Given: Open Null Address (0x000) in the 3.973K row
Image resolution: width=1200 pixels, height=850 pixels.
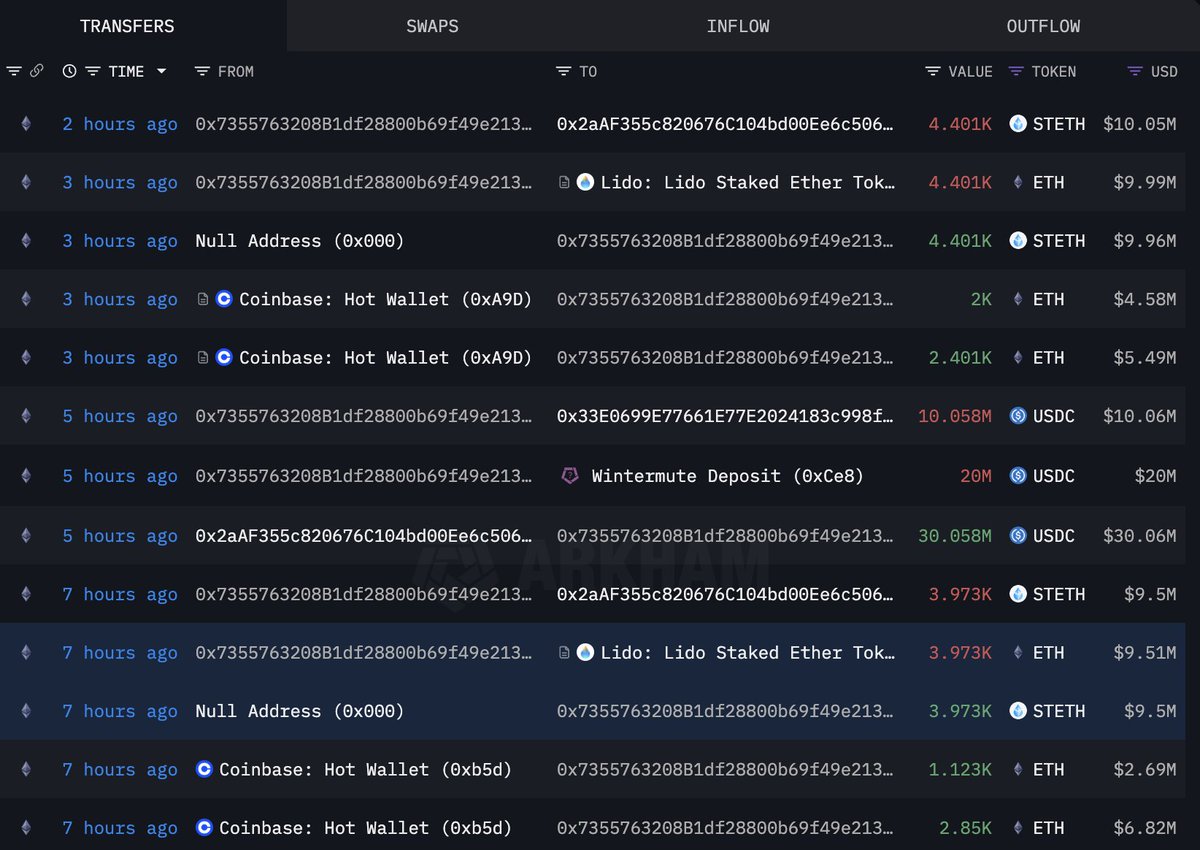Looking at the screenshot, I should (300, 711).
